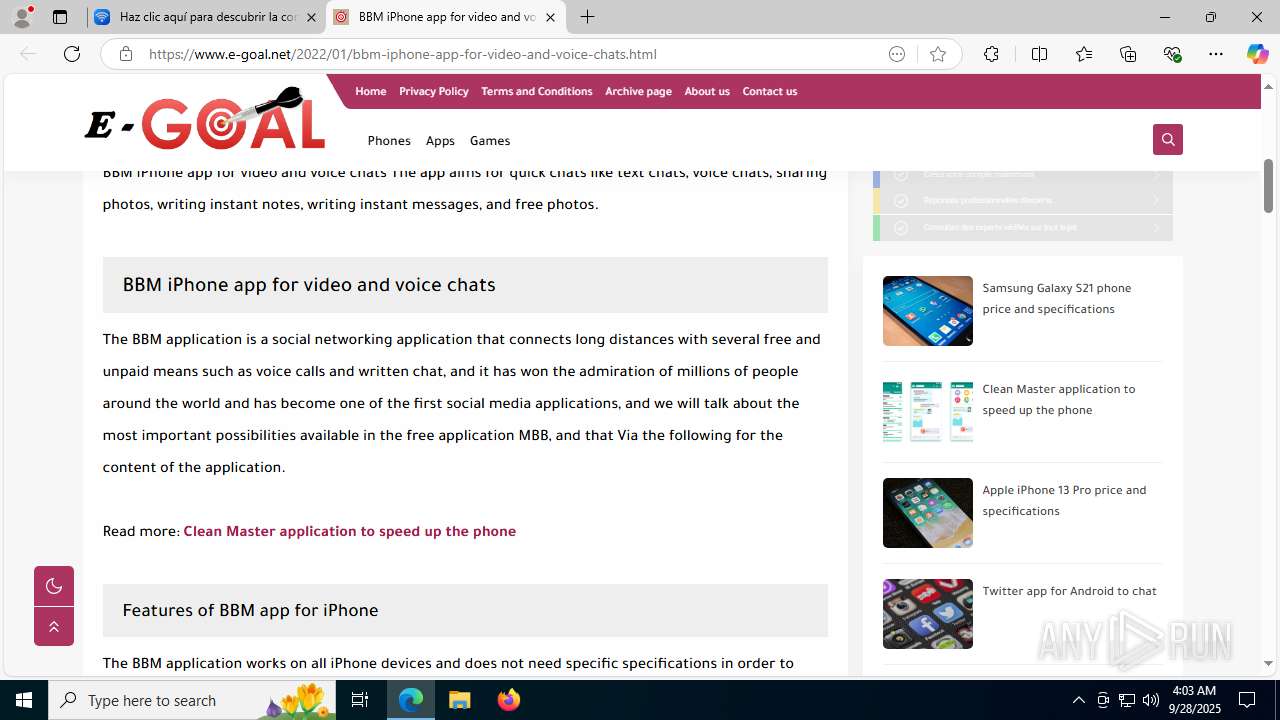This screenshot has height=720, width=1280.
Task: Click the scrollbar down arrow
Action: [1268, 663]
